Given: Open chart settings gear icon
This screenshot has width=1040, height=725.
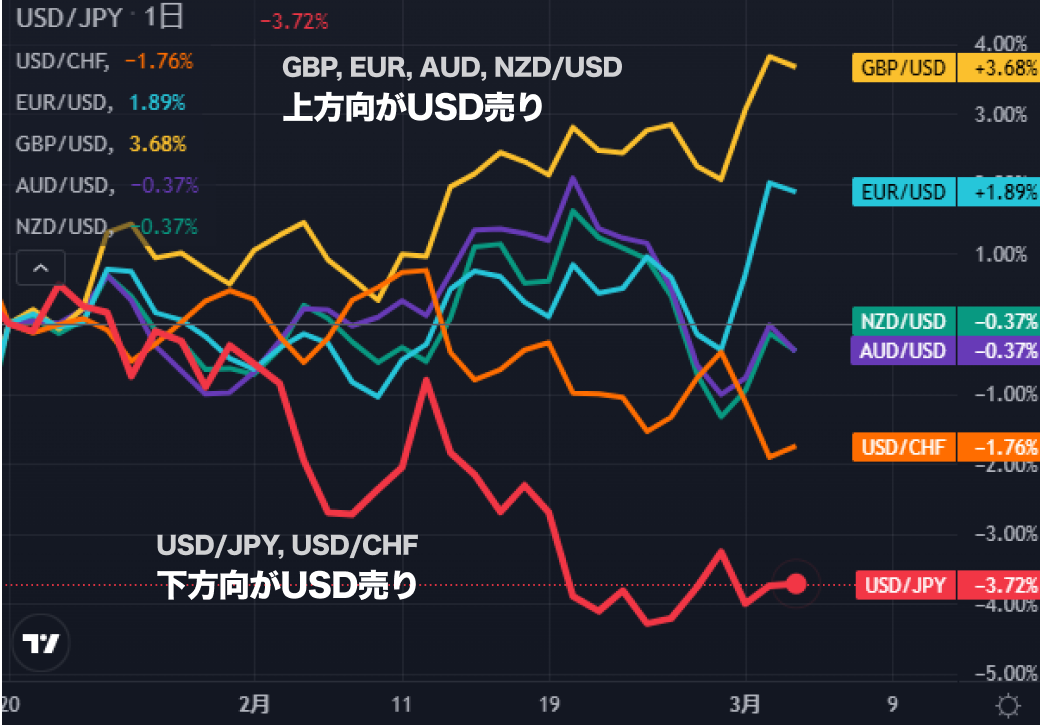Looking at the screenshot, I should click(x=1010, y=705).
